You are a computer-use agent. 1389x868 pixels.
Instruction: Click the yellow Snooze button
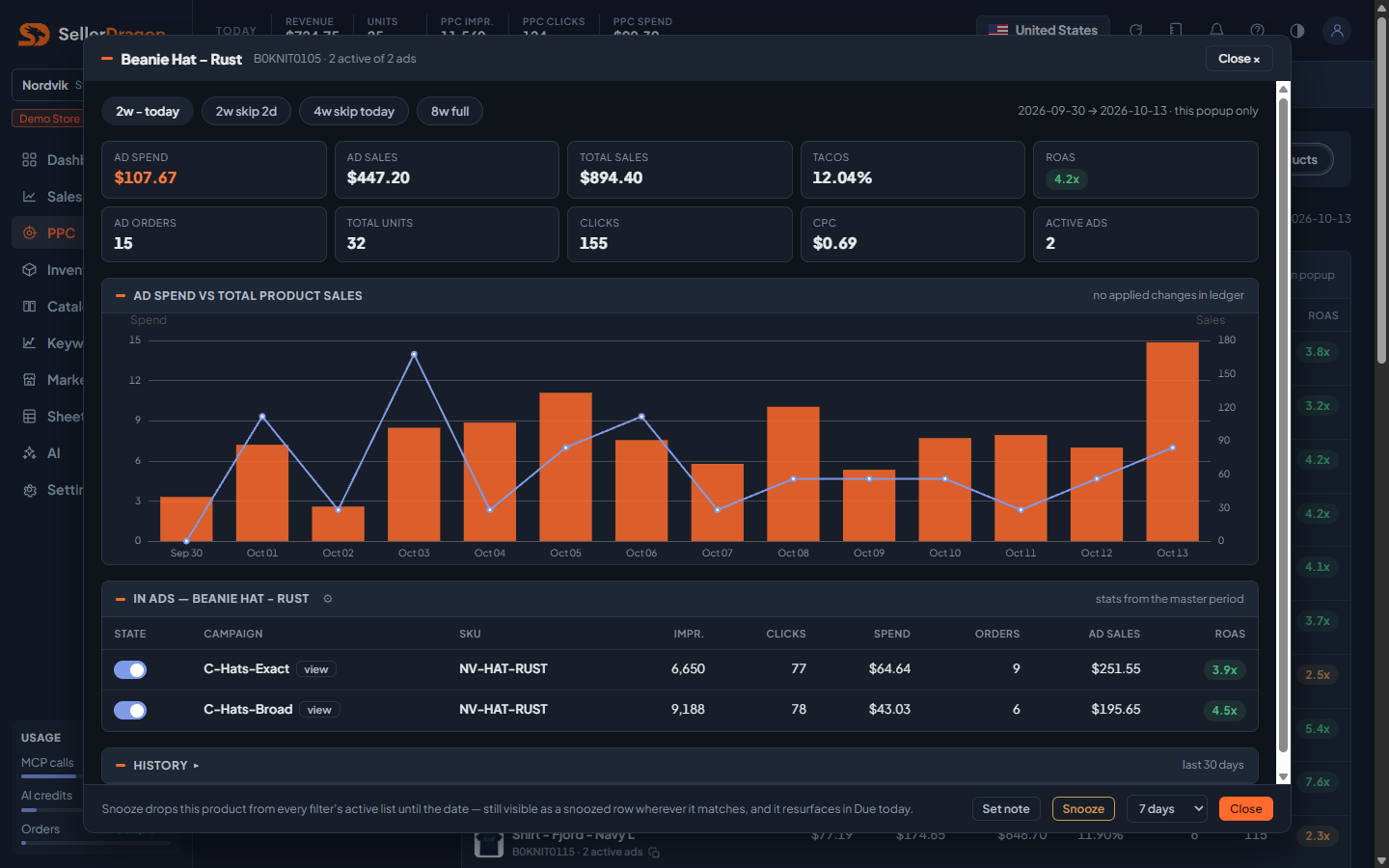1083,809
